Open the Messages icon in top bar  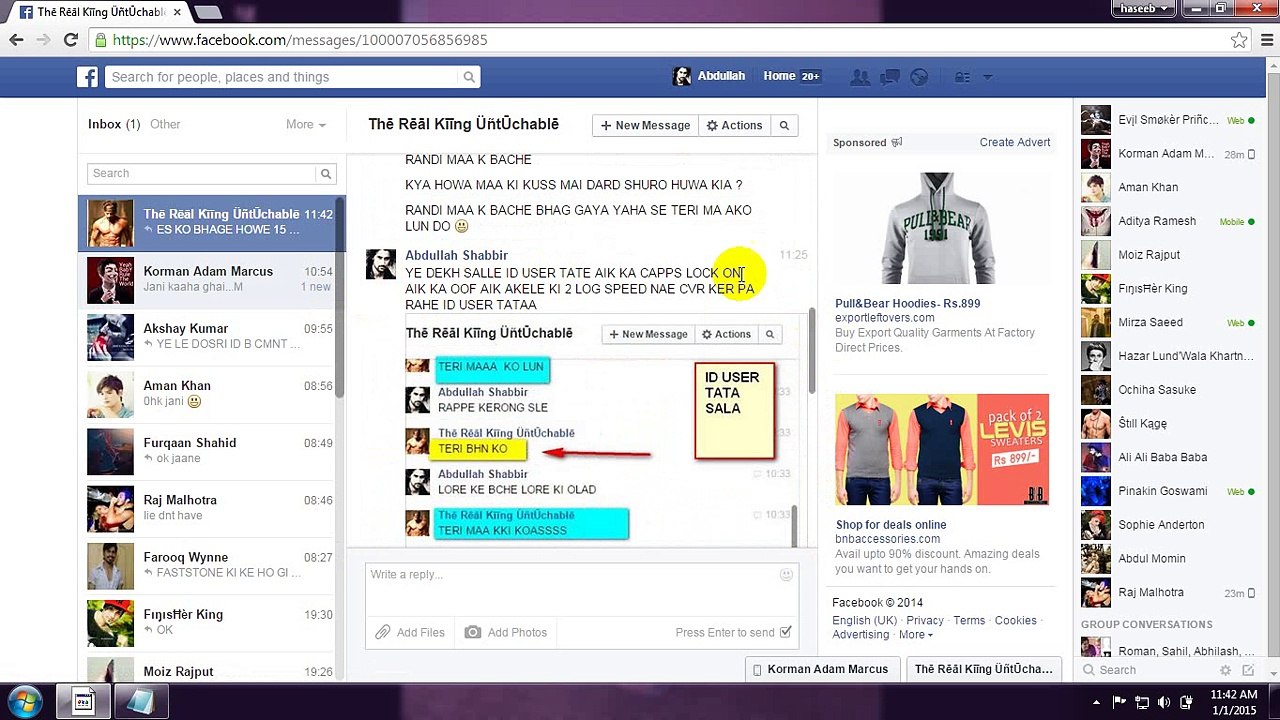890,77
